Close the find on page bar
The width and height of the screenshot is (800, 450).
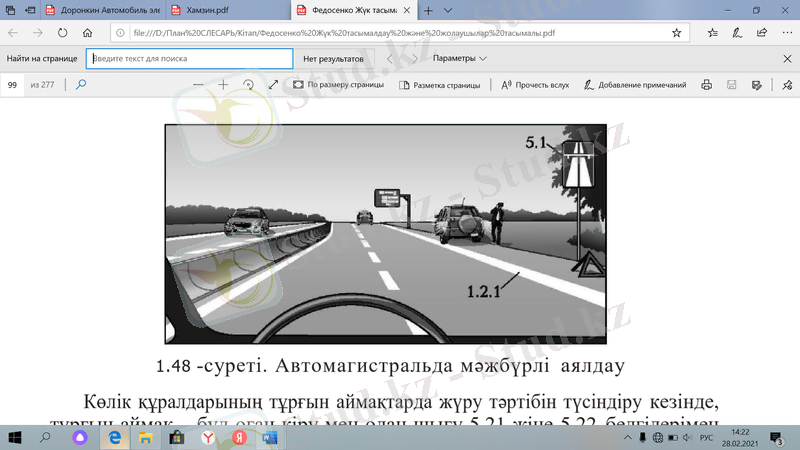[x=786, y=59]
